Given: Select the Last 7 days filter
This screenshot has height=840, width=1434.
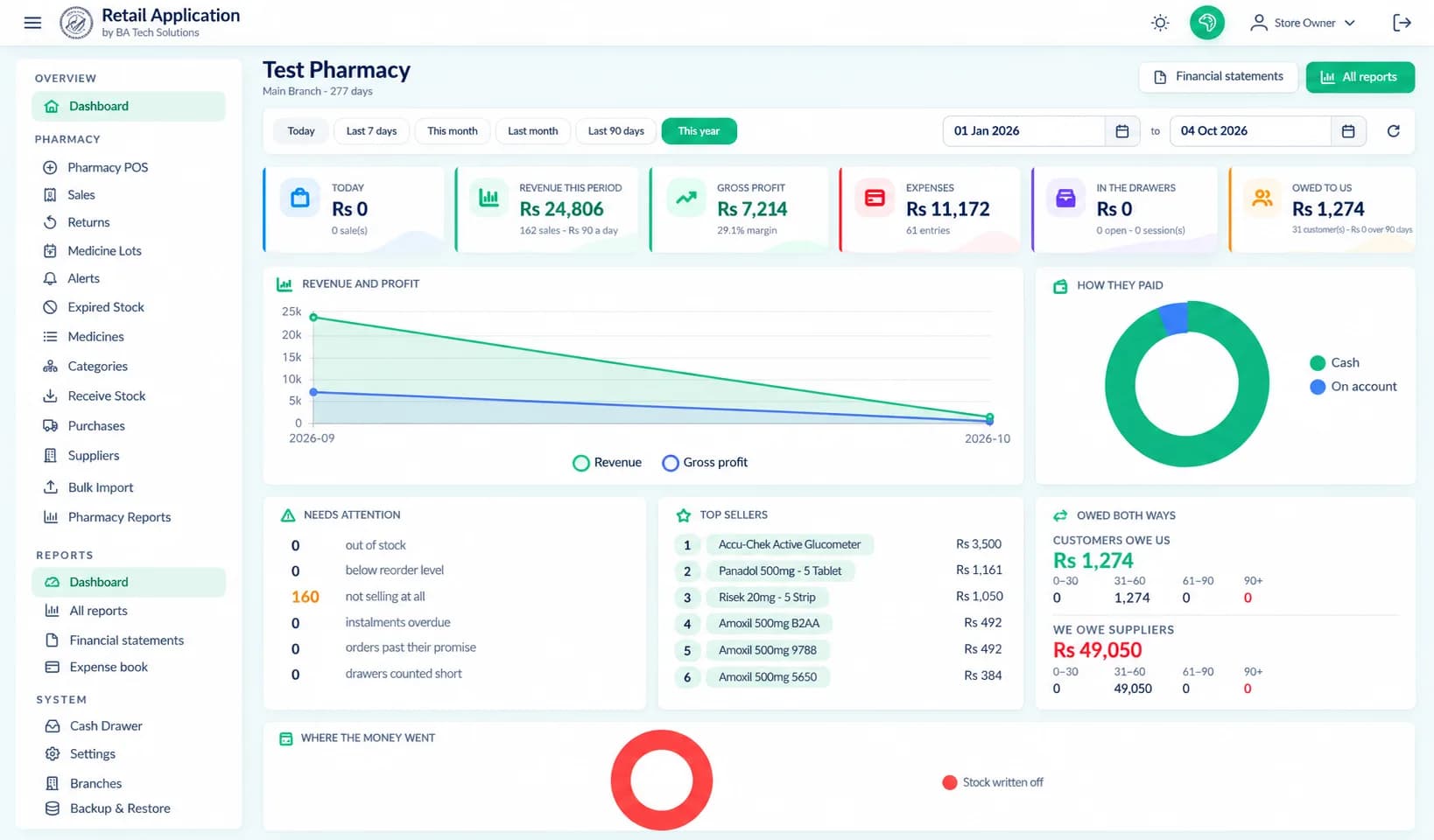Looking at the screenshot, I should coord(371,131).
